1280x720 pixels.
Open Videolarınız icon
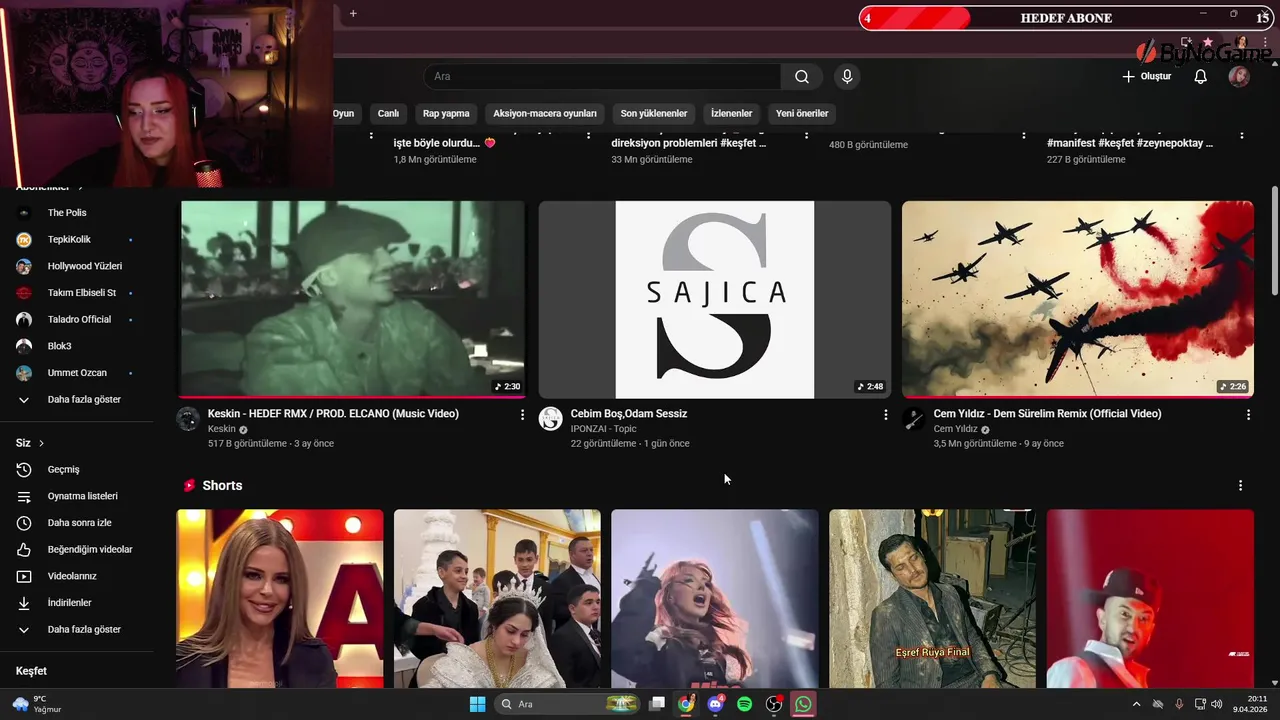click(24, 577)
